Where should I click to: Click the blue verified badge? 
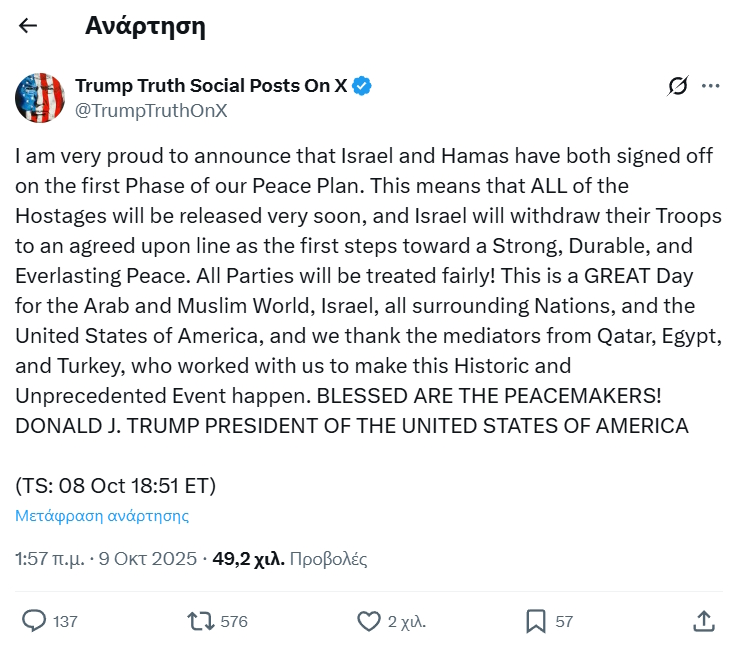tap(362, 86)
